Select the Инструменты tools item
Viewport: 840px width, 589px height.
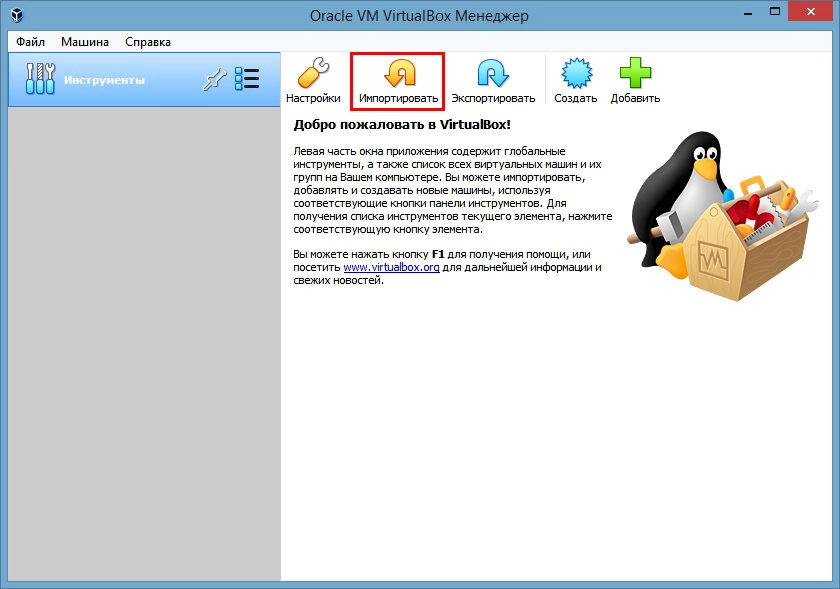(x=144, y=79)
